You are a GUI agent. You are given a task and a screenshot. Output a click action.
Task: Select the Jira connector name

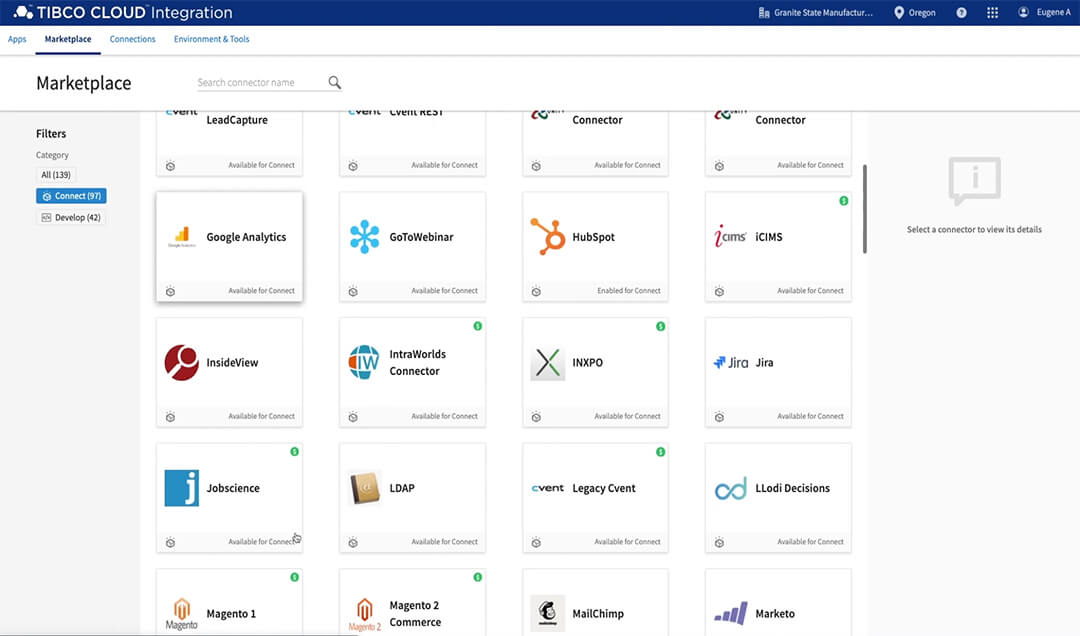click(x=765, y=362)
